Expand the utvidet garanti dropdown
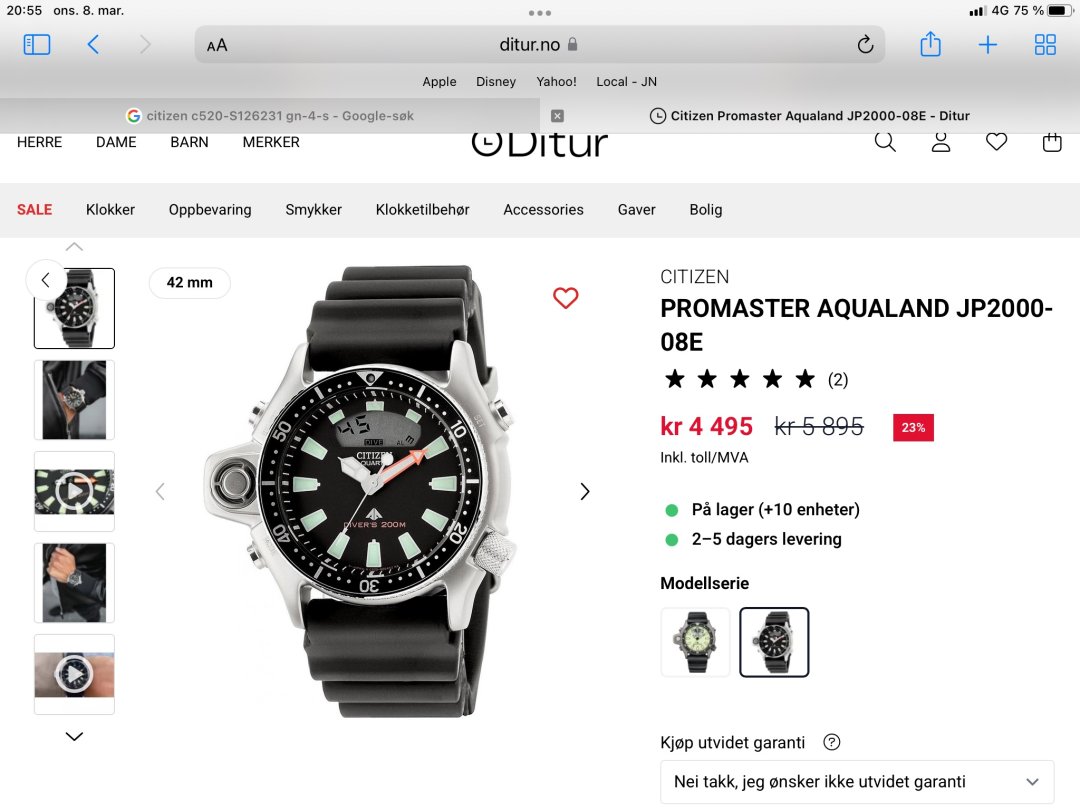The image size is (1080, 810). point(857,782)
